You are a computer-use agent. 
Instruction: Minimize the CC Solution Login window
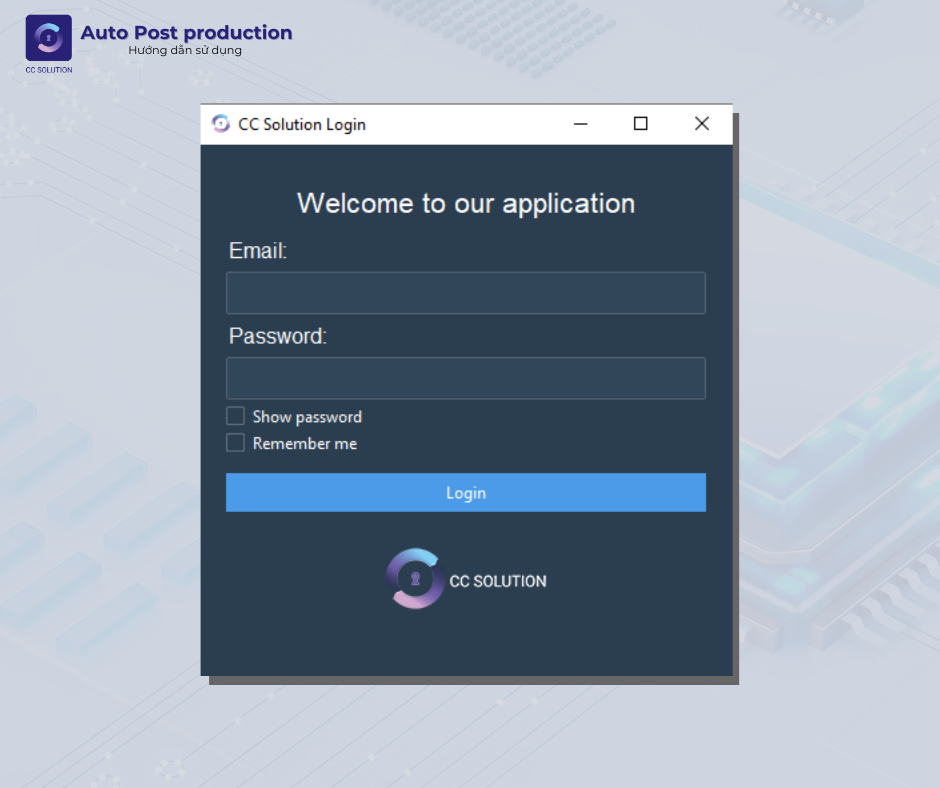[580, 124]
